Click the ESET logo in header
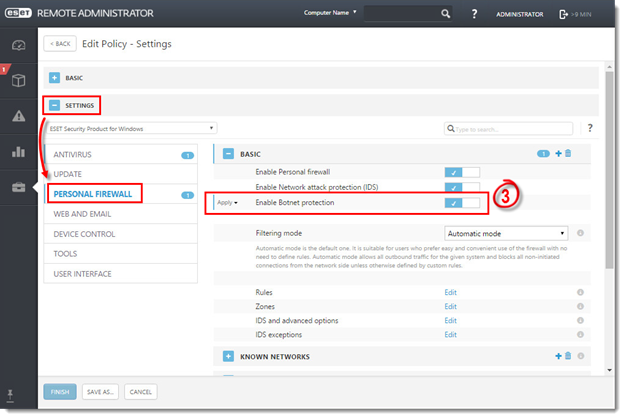Screen dimensions: 624x418 pyautogui.click(x=18, y=13)
